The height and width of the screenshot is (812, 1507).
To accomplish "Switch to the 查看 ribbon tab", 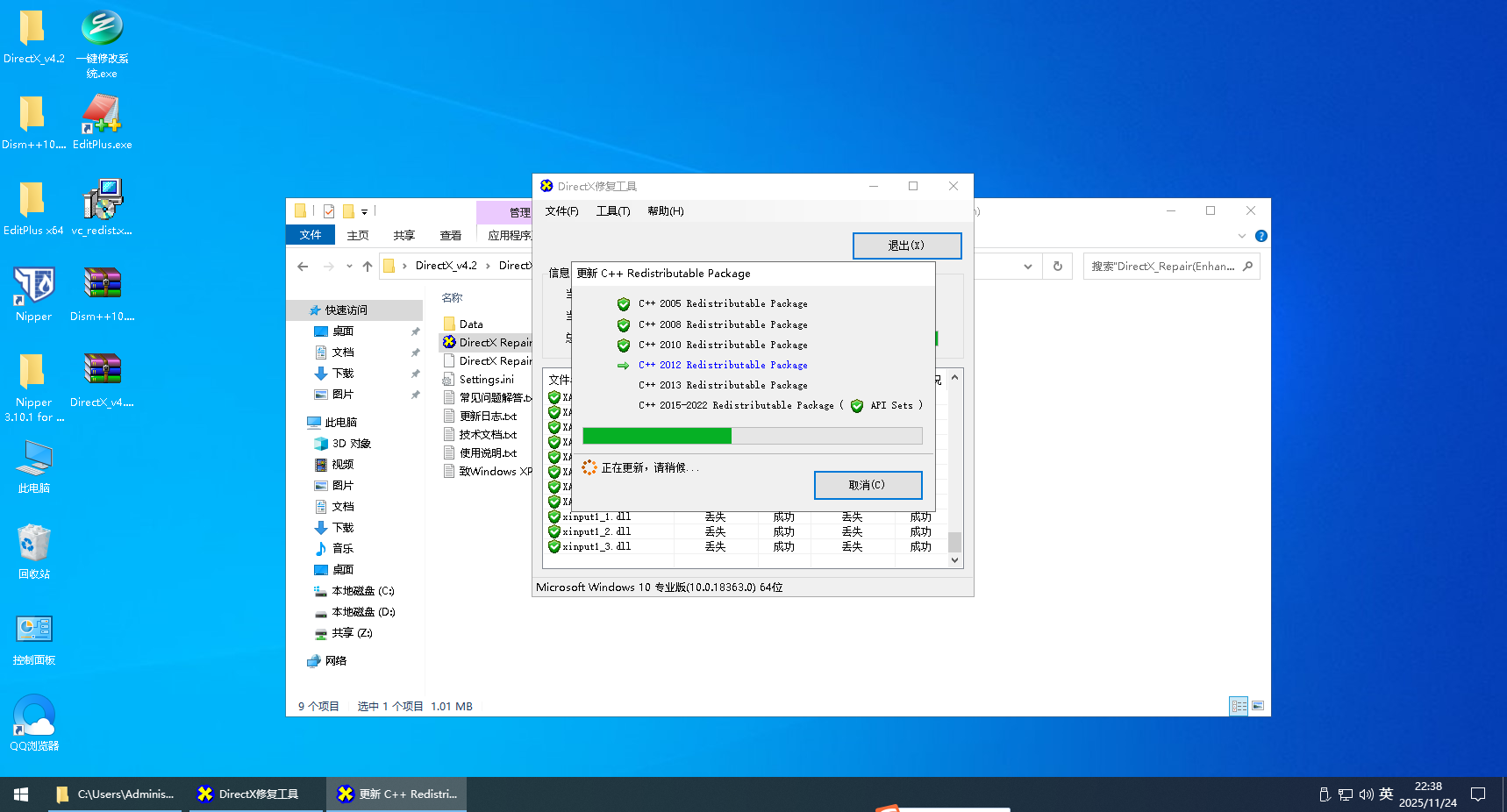I will [451, 236].
